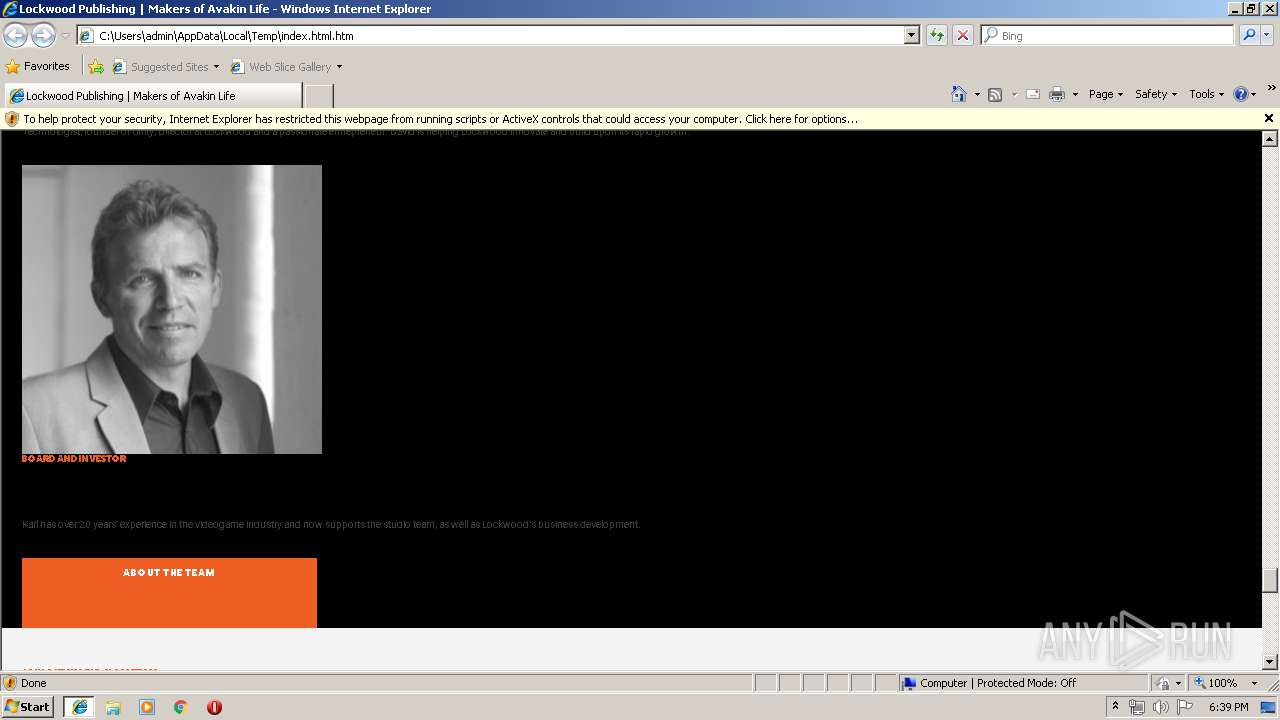Click the volume speaker tray icon
This screenshot has width=1280, height=720.
(x=1161, y=707)
